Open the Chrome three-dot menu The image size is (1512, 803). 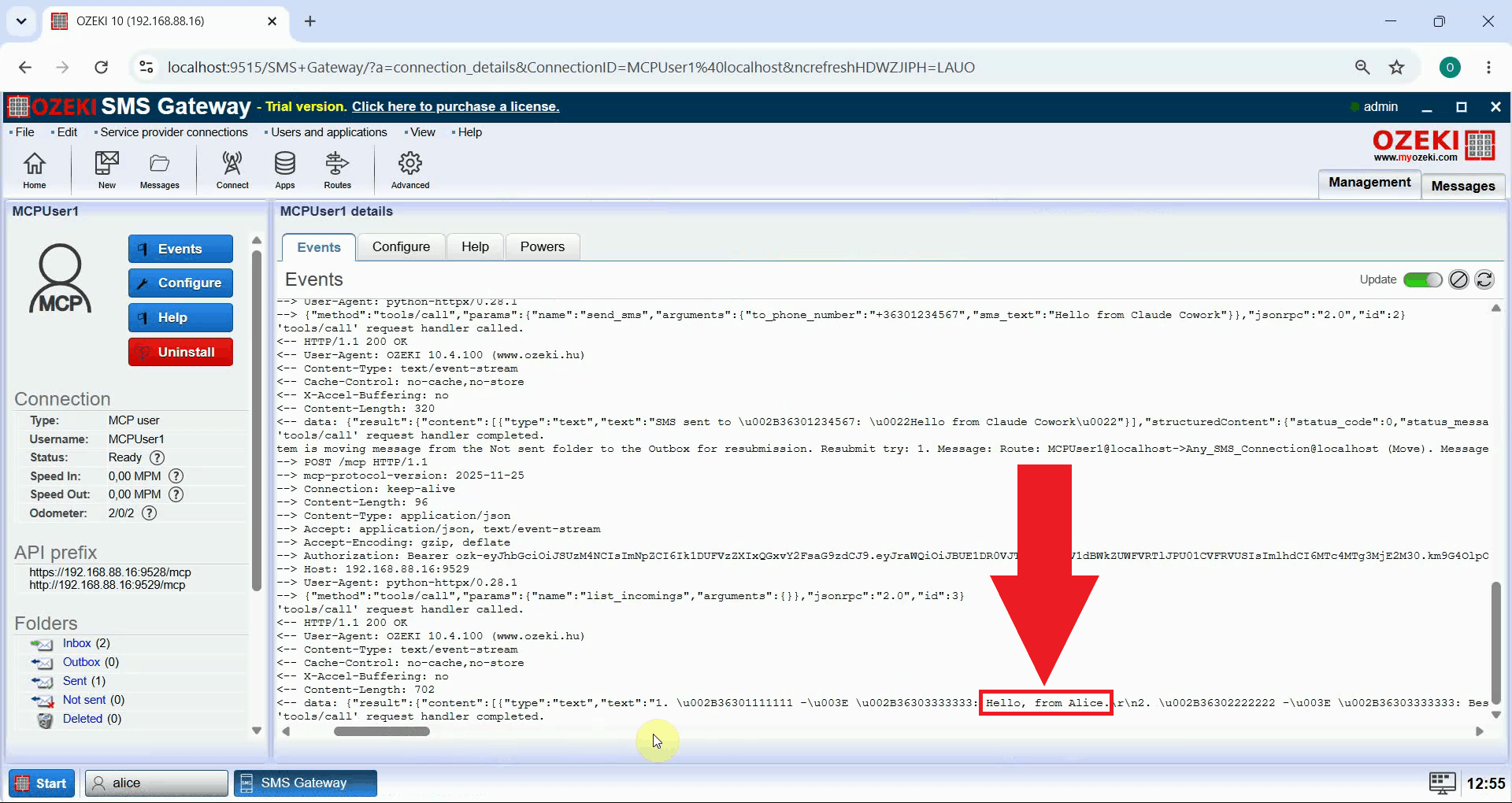point(1488,67)
